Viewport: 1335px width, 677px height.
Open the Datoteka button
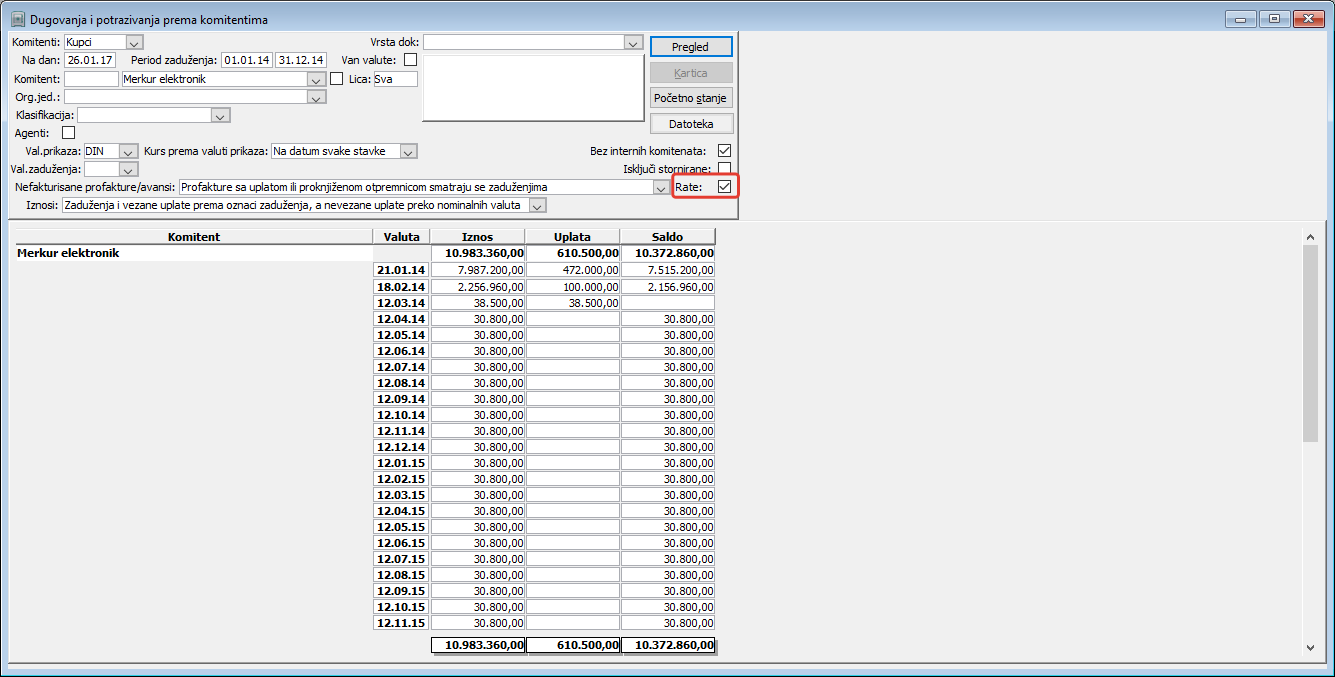(x=691, y=124)
